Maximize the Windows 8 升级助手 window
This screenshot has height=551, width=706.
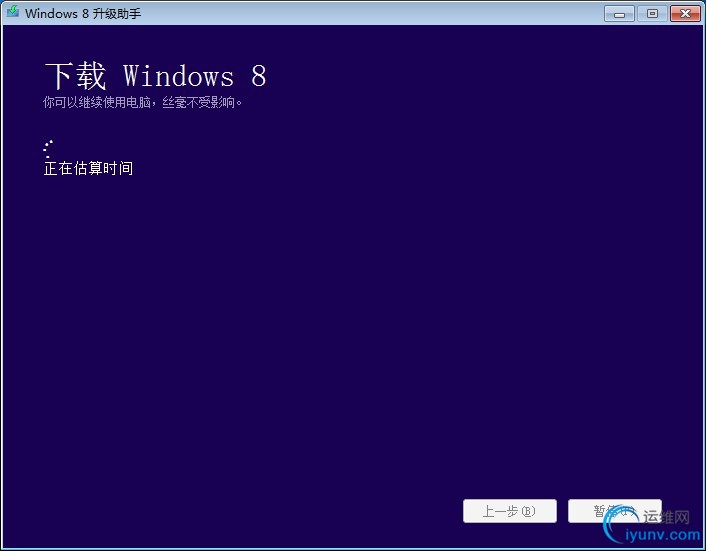[x=652, y=14]
